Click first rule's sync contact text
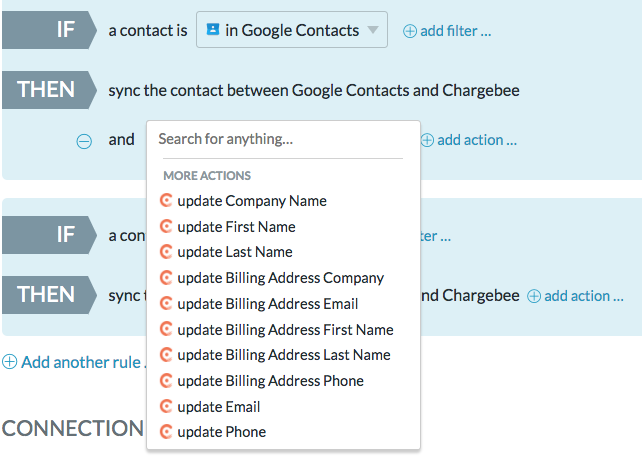Screen dimensions: 642x457 coord(314,90)
